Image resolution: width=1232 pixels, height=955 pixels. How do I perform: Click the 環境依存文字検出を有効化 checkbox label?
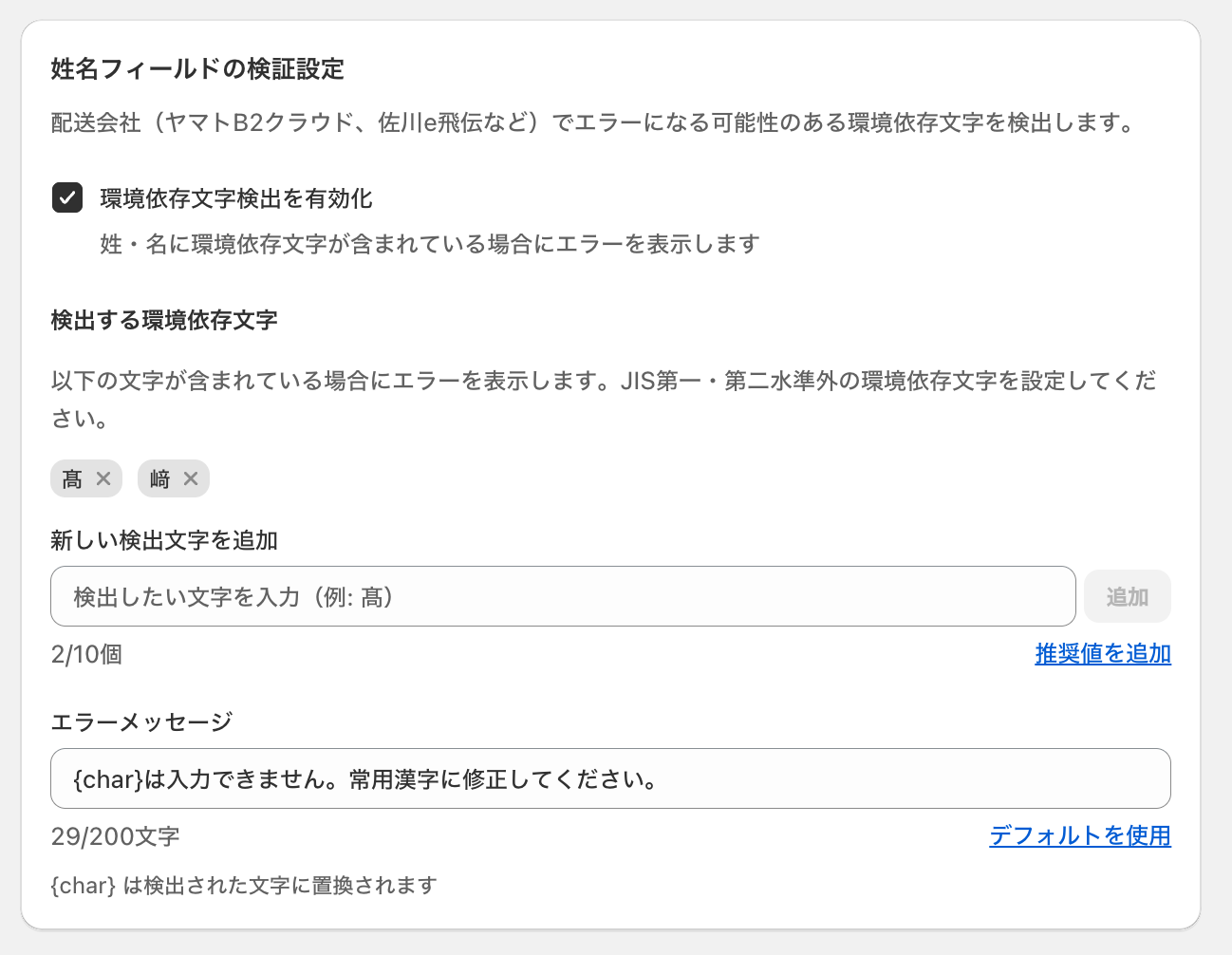click(x=235, y=198)
